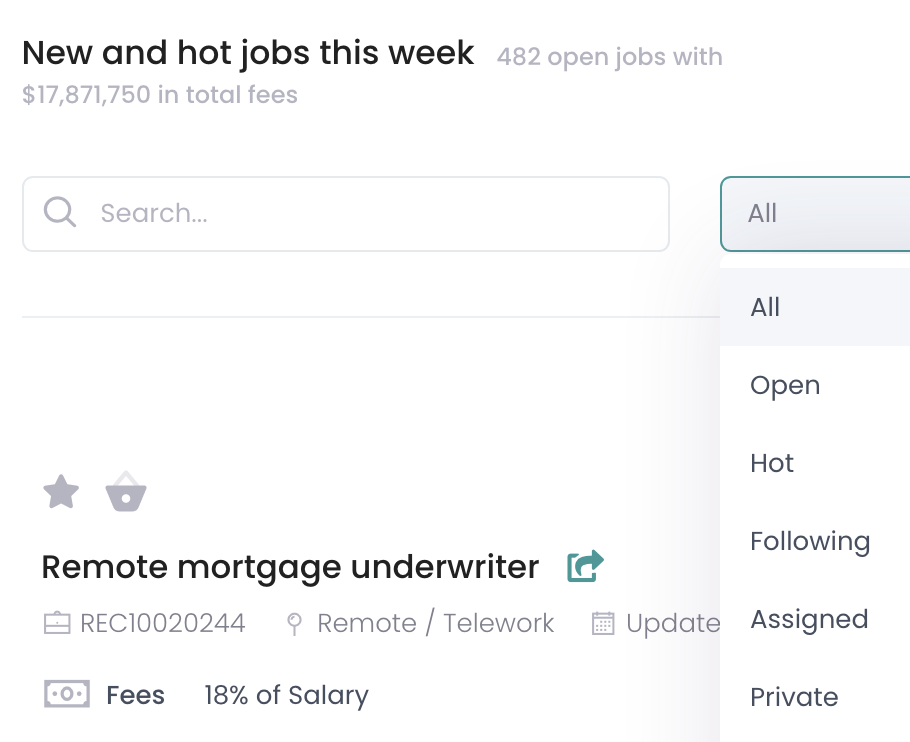Choose Open from the filter list
The height and width of the screenshot is (742, 910).
coord(785,385)
